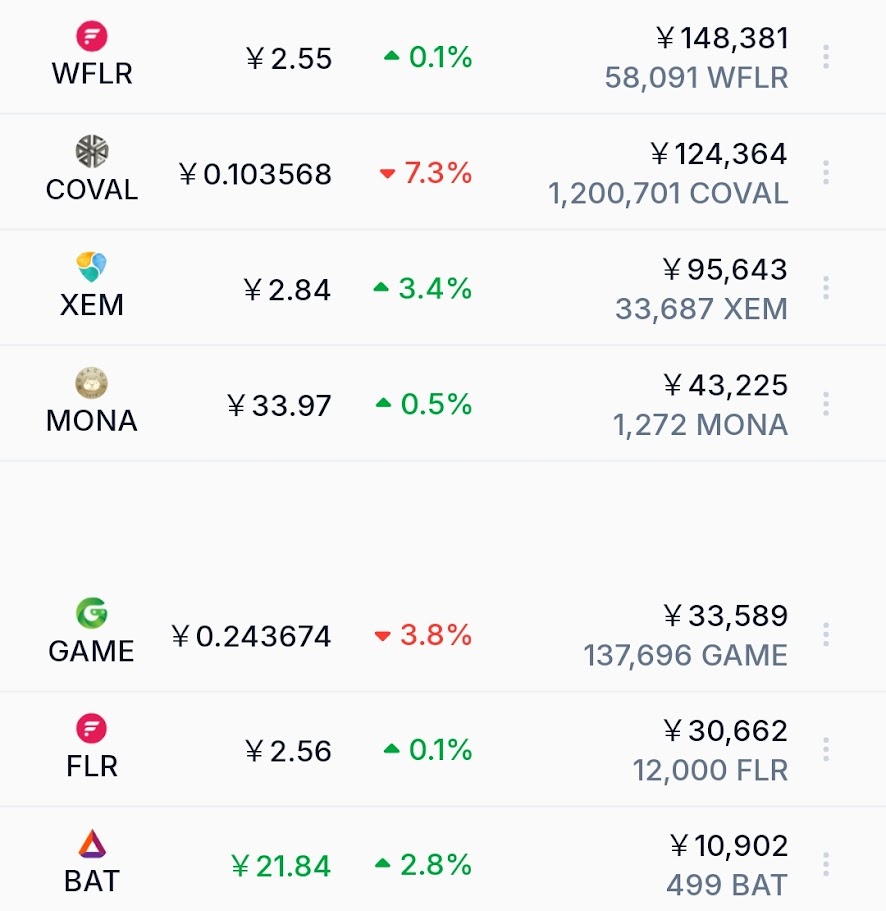Select the BAT triangle logo

92,844
